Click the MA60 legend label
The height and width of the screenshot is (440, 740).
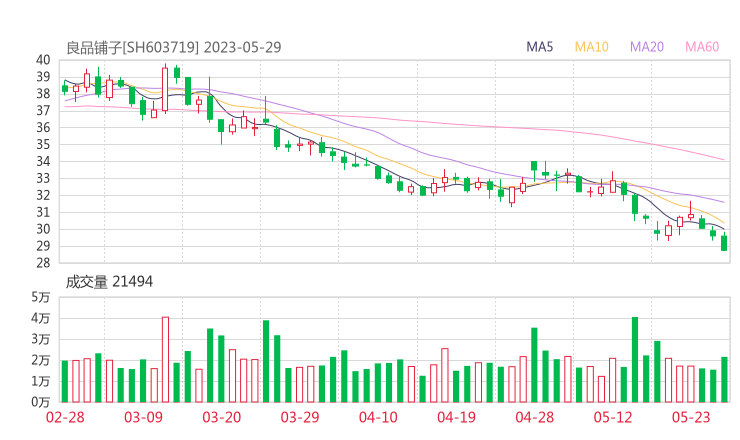tap(702, 47)
